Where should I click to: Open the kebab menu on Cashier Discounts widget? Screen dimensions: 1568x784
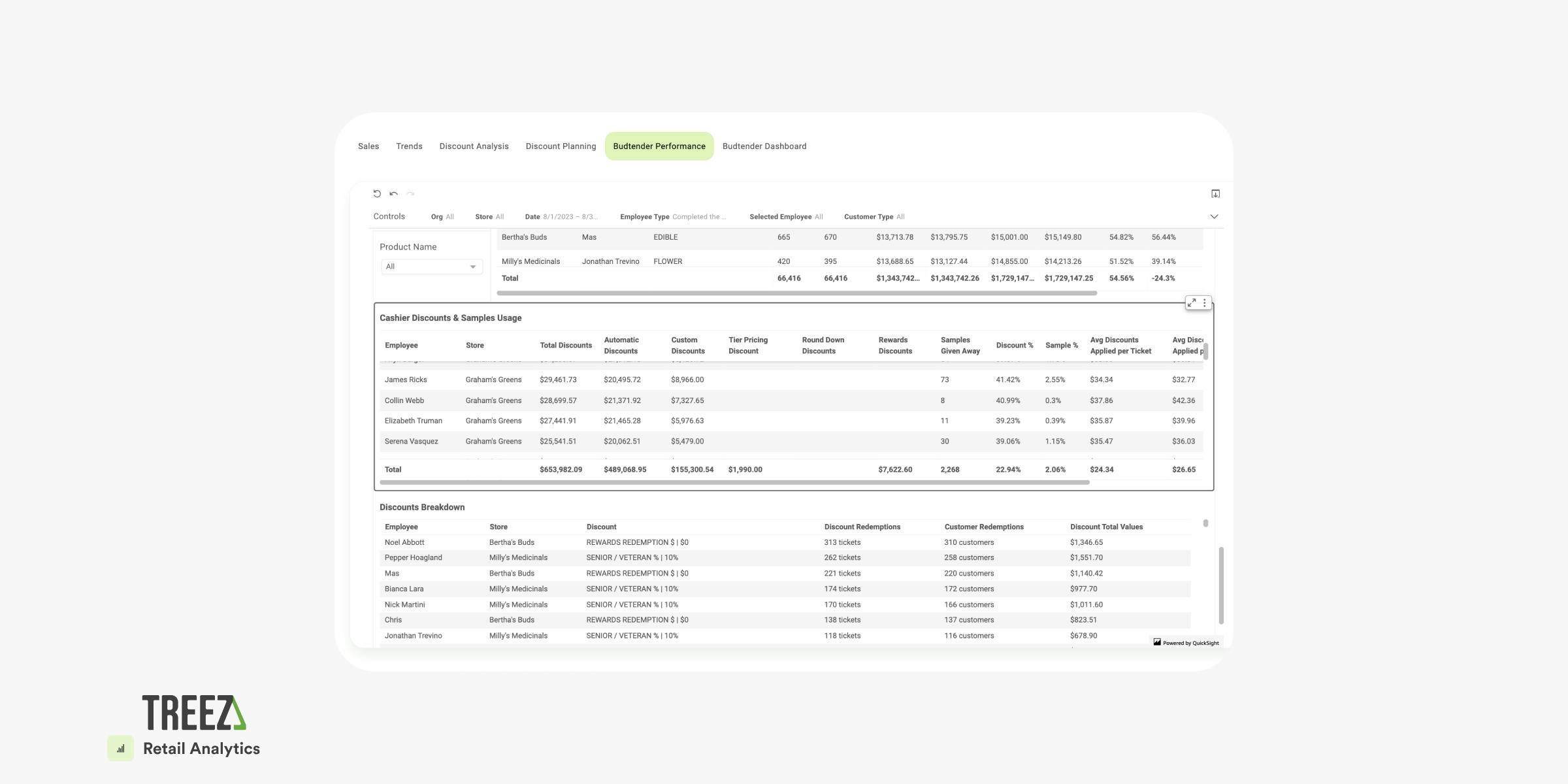(x=1204, y=302)
